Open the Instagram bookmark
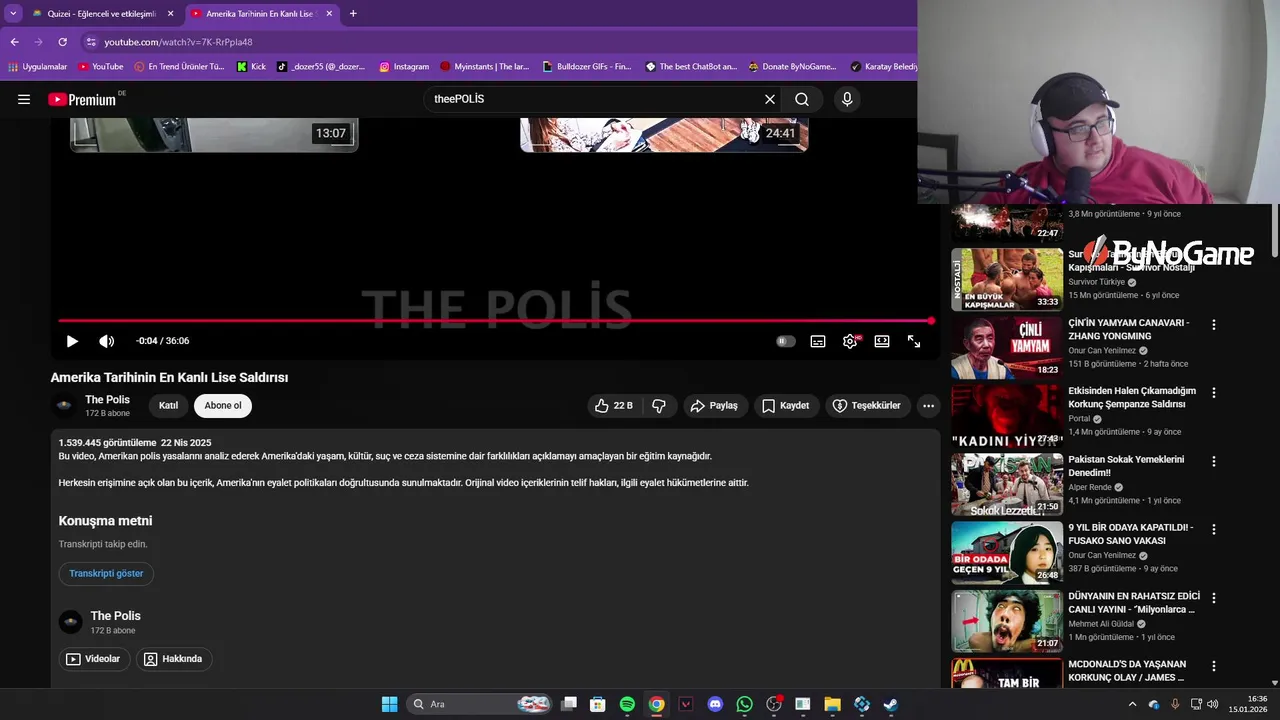The width and height of the screenshot is (1280, 720). [x=403, y=67]
